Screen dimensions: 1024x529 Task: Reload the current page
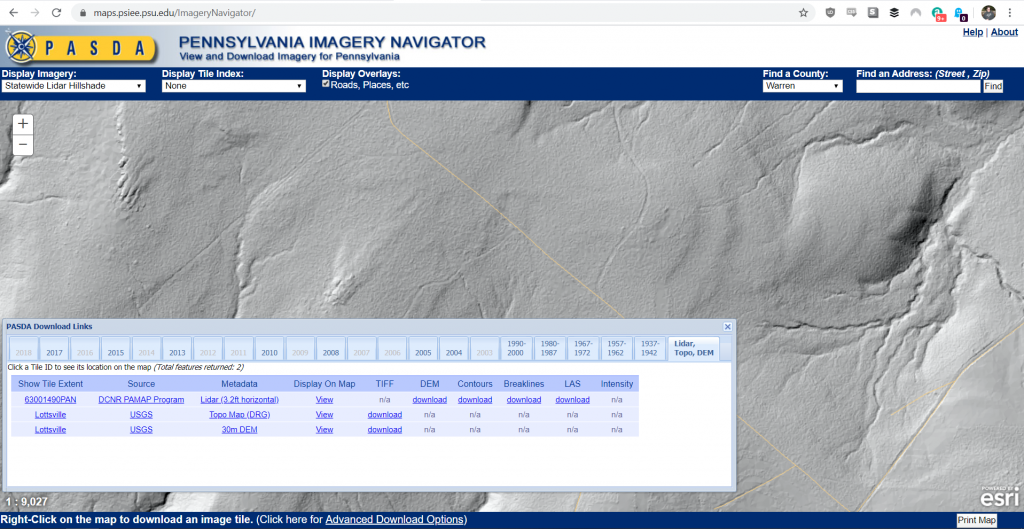pyautogui.click(x=56, y=12)
